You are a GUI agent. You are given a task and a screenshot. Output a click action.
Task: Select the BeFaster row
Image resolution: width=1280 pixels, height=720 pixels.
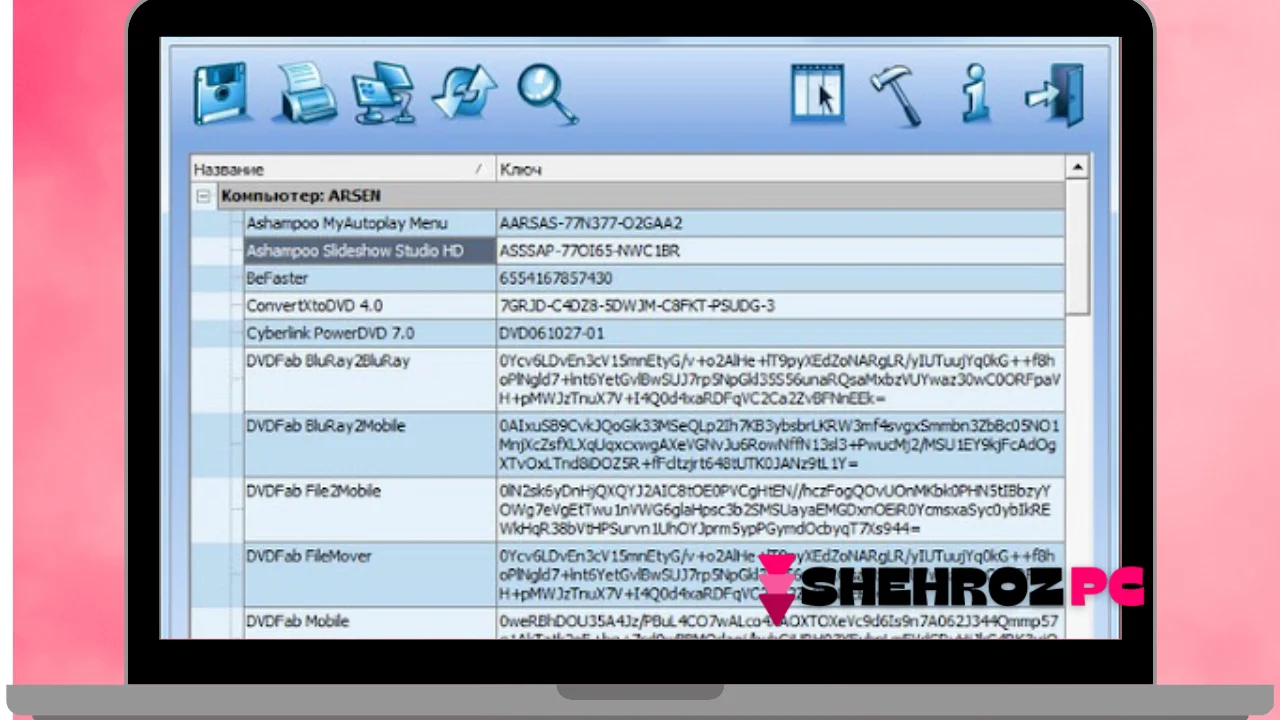click(x=655, y=278)
